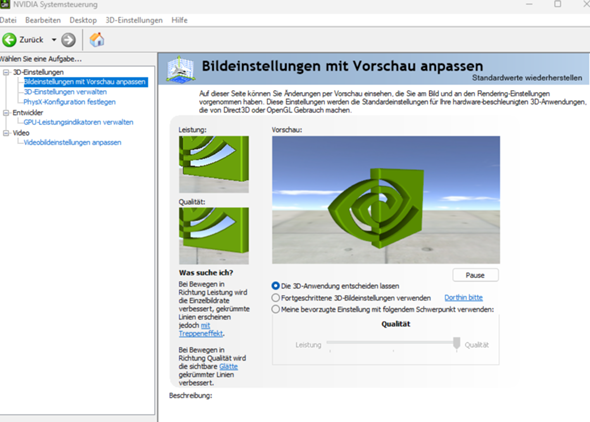This screenshot has width=590, height=422.
Task: Click the Leistung-Qualität slider handle
Action: click(456, 343)
